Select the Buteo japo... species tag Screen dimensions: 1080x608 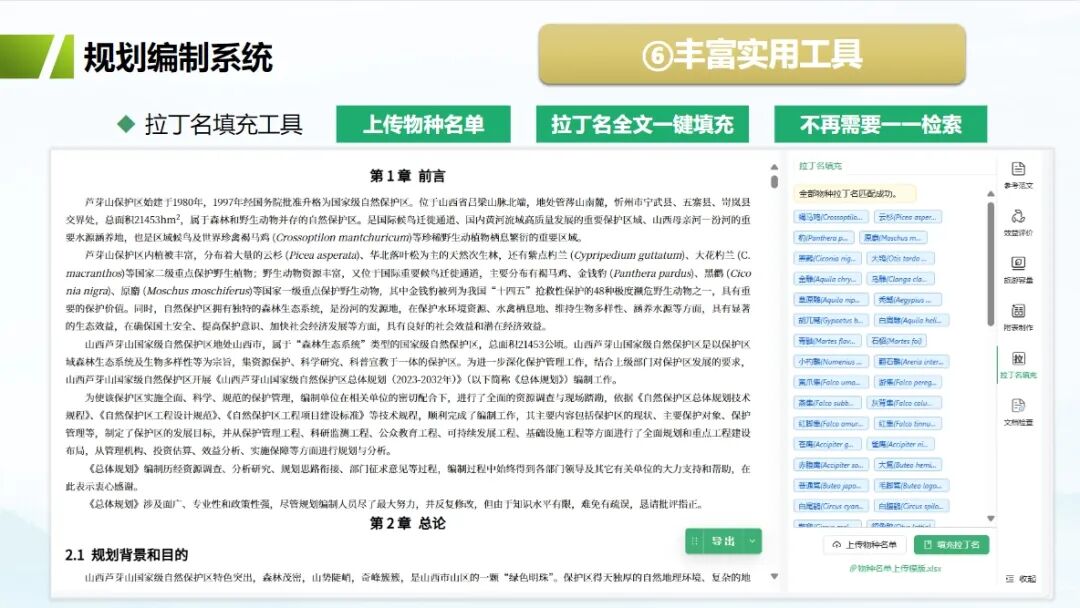point(831,485)
